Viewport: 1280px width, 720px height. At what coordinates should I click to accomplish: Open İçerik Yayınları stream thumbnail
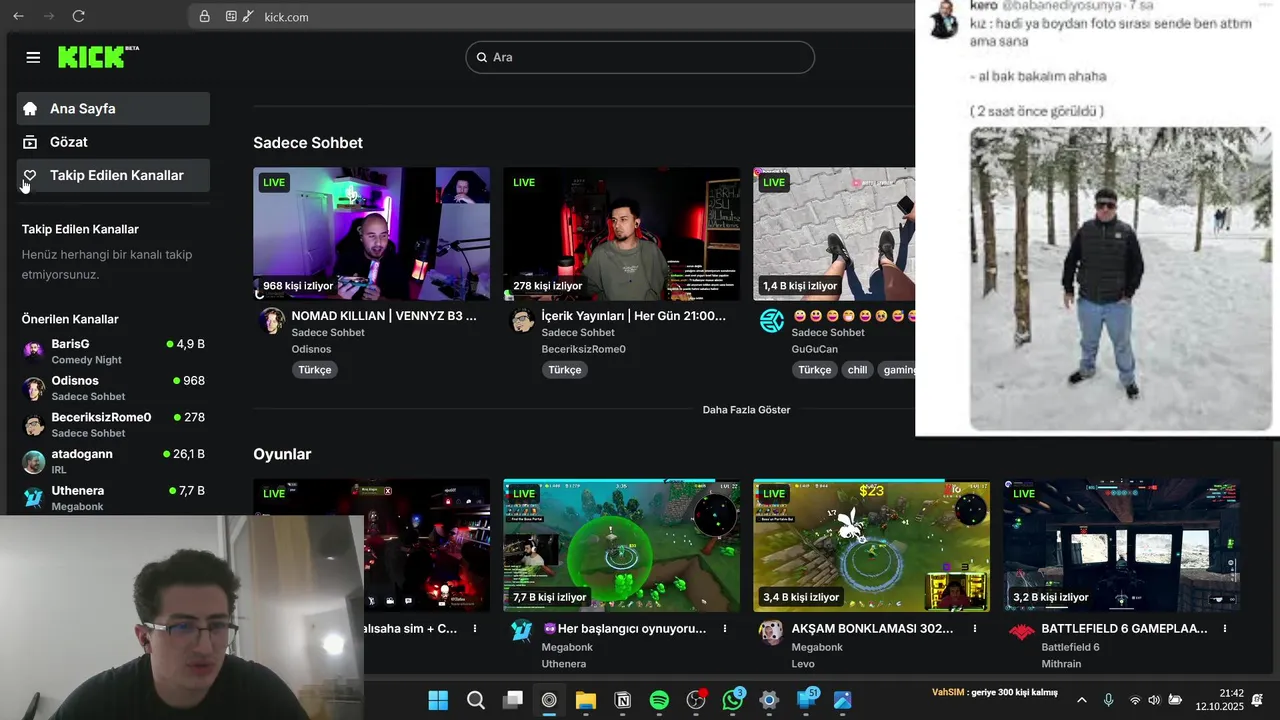[x=621, y=234]
